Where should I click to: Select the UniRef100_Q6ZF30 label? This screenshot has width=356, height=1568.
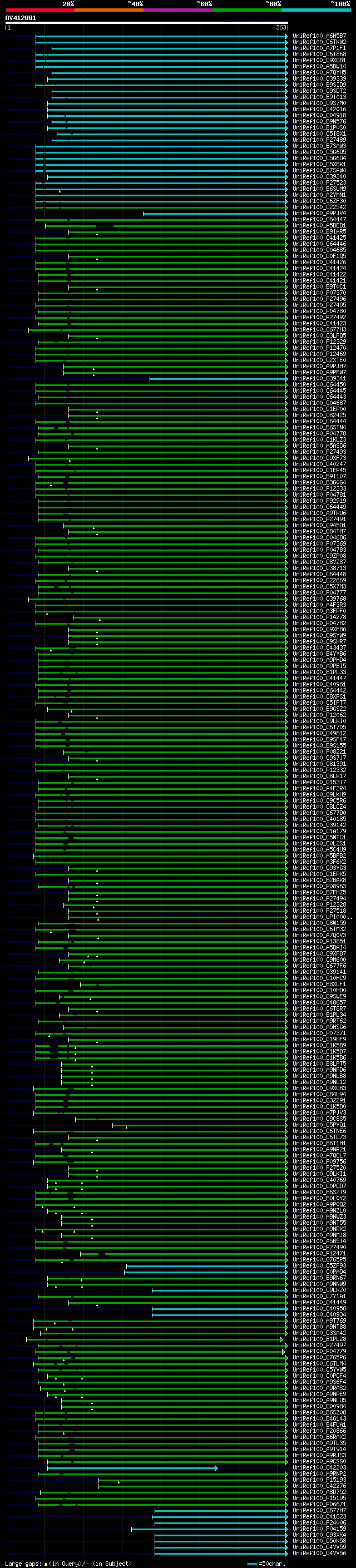319,201
